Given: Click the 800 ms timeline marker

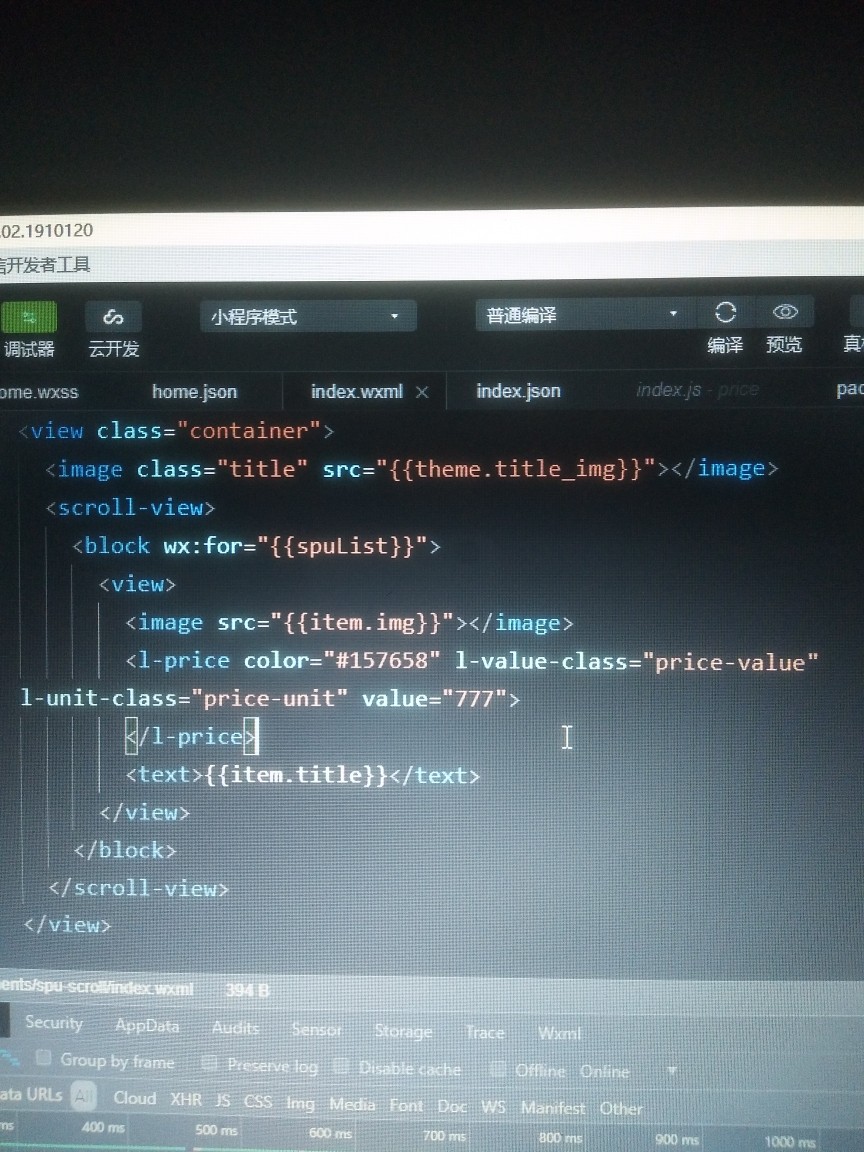Looking at the screenshot, I should [560, 1137].
